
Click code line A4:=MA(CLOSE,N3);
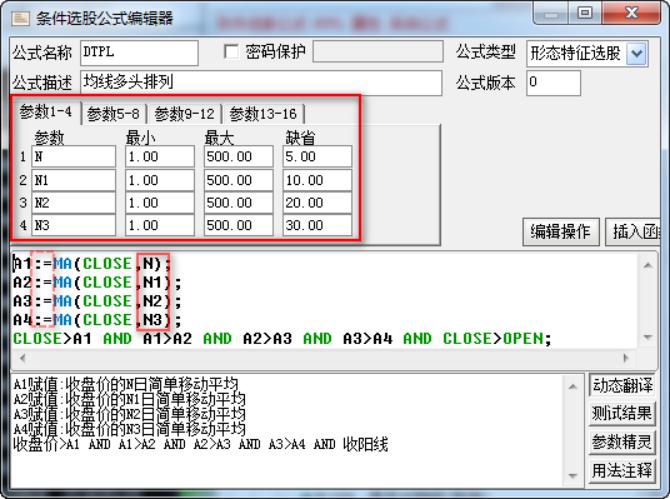97,320
